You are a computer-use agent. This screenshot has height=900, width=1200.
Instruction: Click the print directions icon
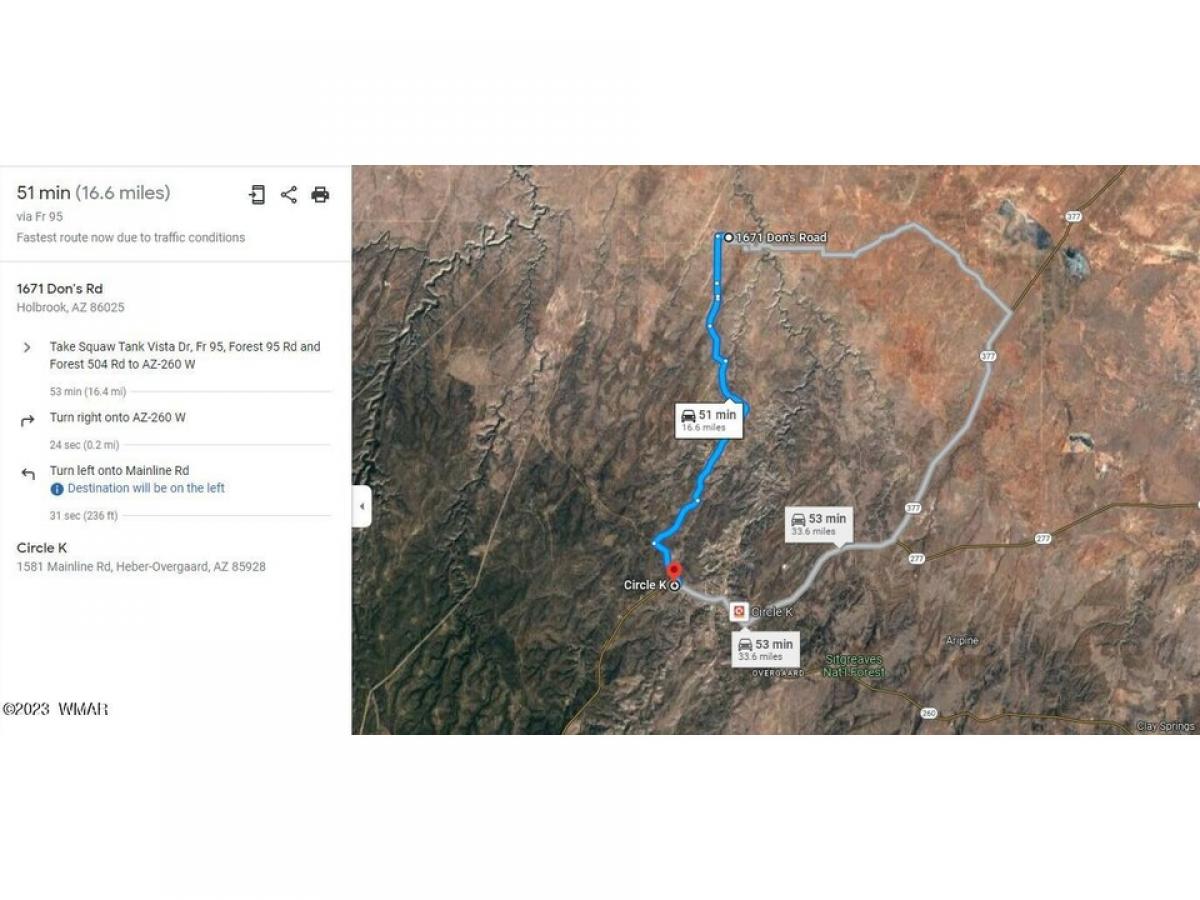(x=320, y=195)
